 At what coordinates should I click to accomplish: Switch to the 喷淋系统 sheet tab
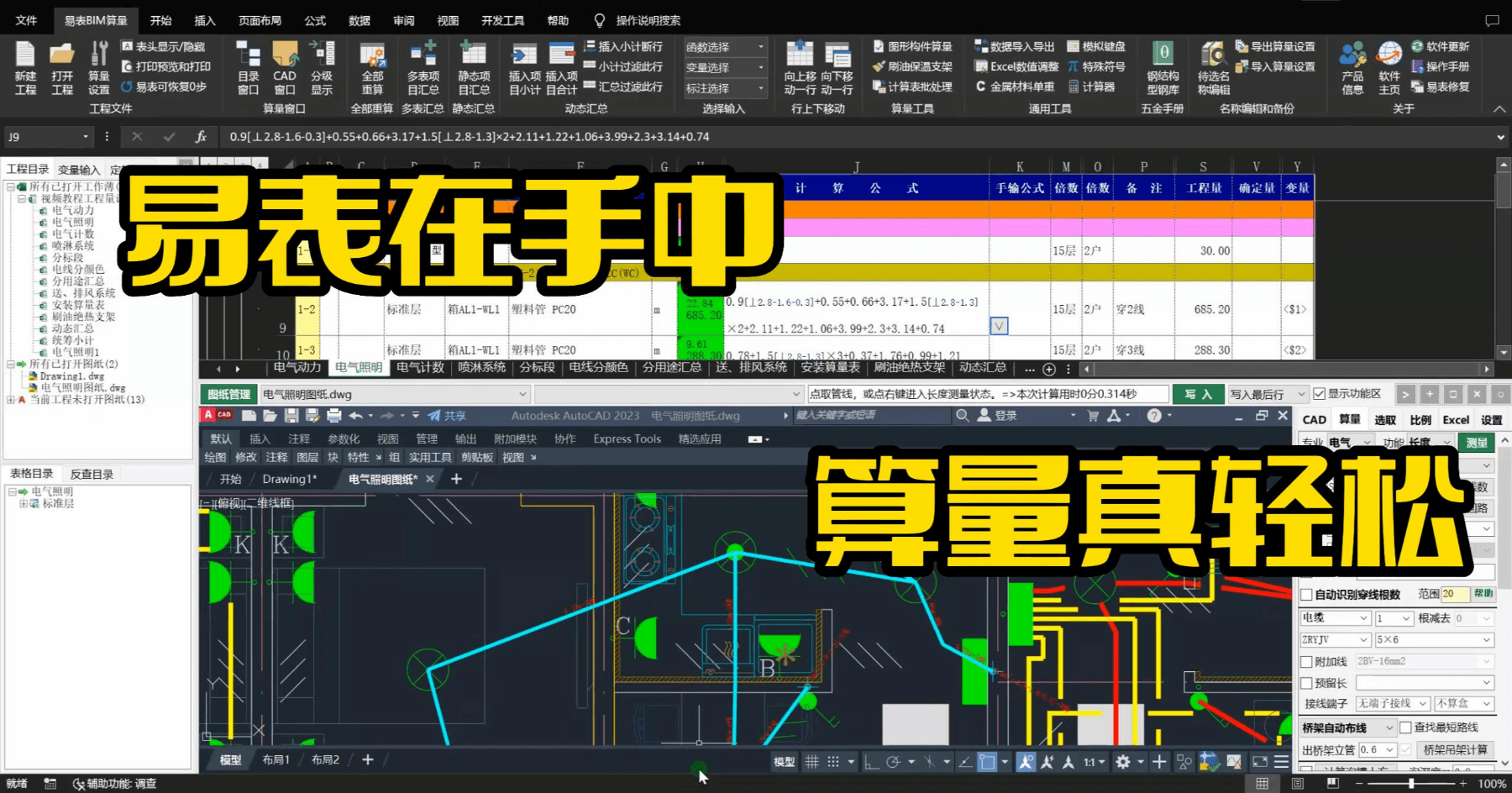click(x=482, y=368)
